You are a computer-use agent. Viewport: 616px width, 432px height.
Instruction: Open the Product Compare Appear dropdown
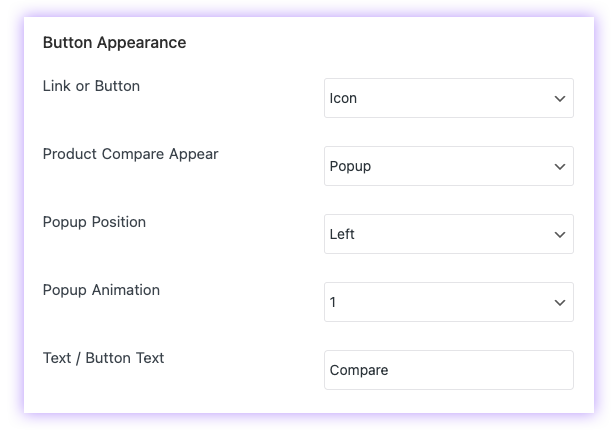[448, 166]
